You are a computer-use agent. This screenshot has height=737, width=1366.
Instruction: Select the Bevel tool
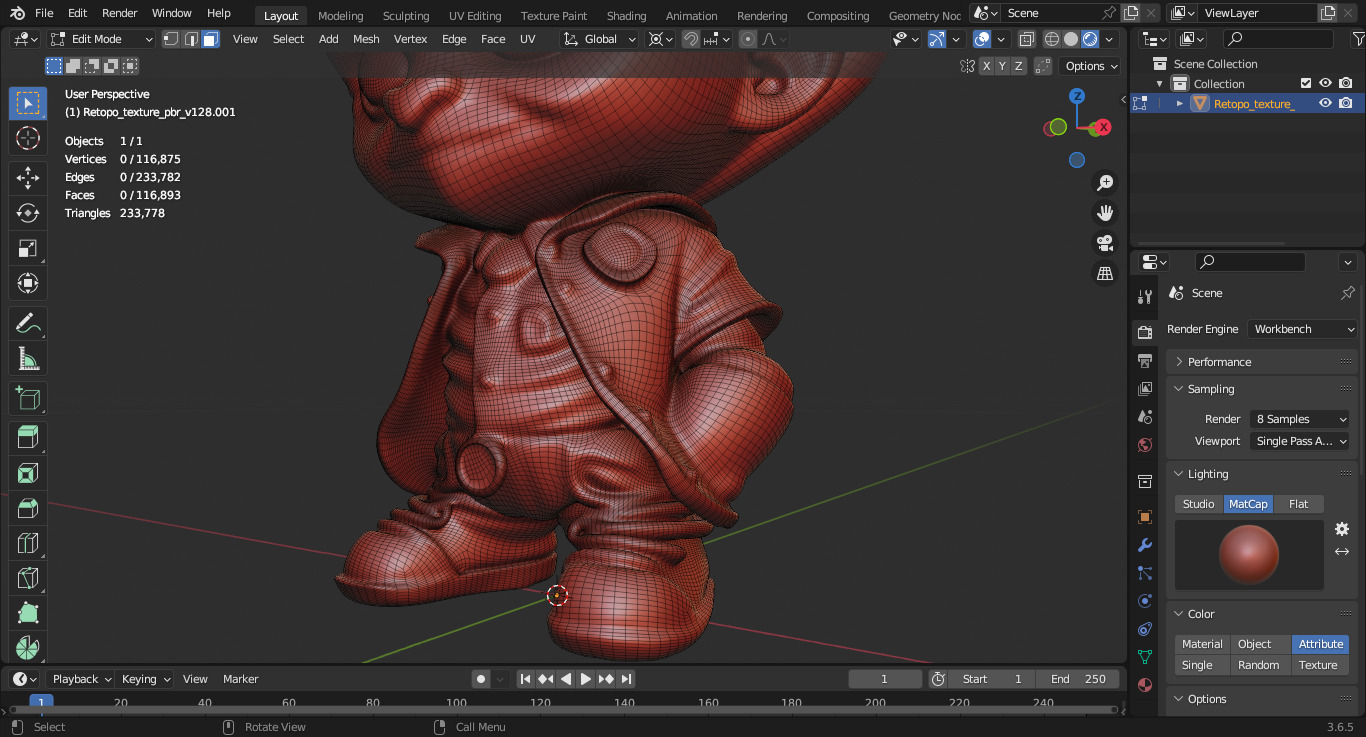tap(28, 507)
